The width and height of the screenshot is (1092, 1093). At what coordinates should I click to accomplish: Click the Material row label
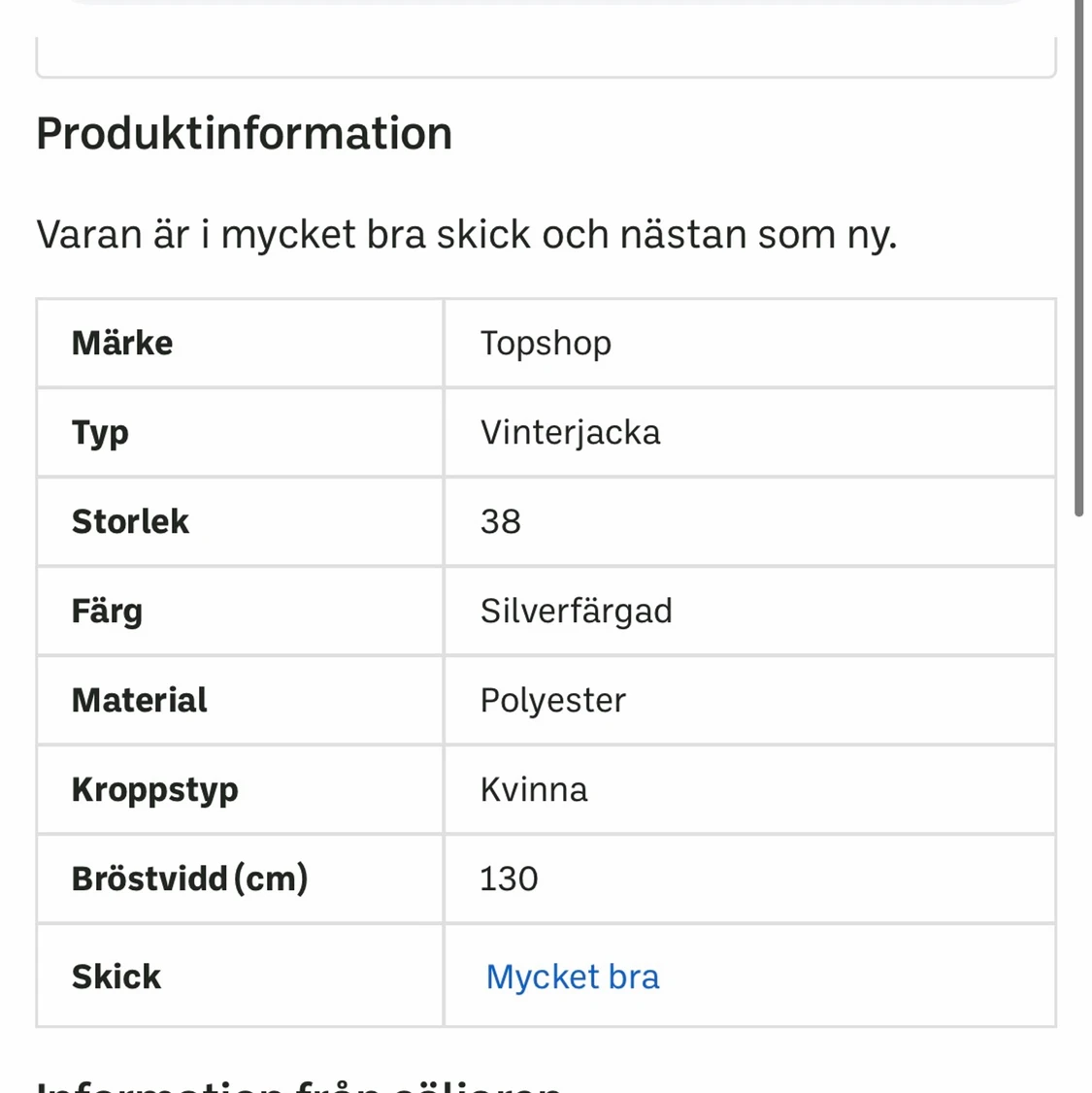click(x=139, y=700)
